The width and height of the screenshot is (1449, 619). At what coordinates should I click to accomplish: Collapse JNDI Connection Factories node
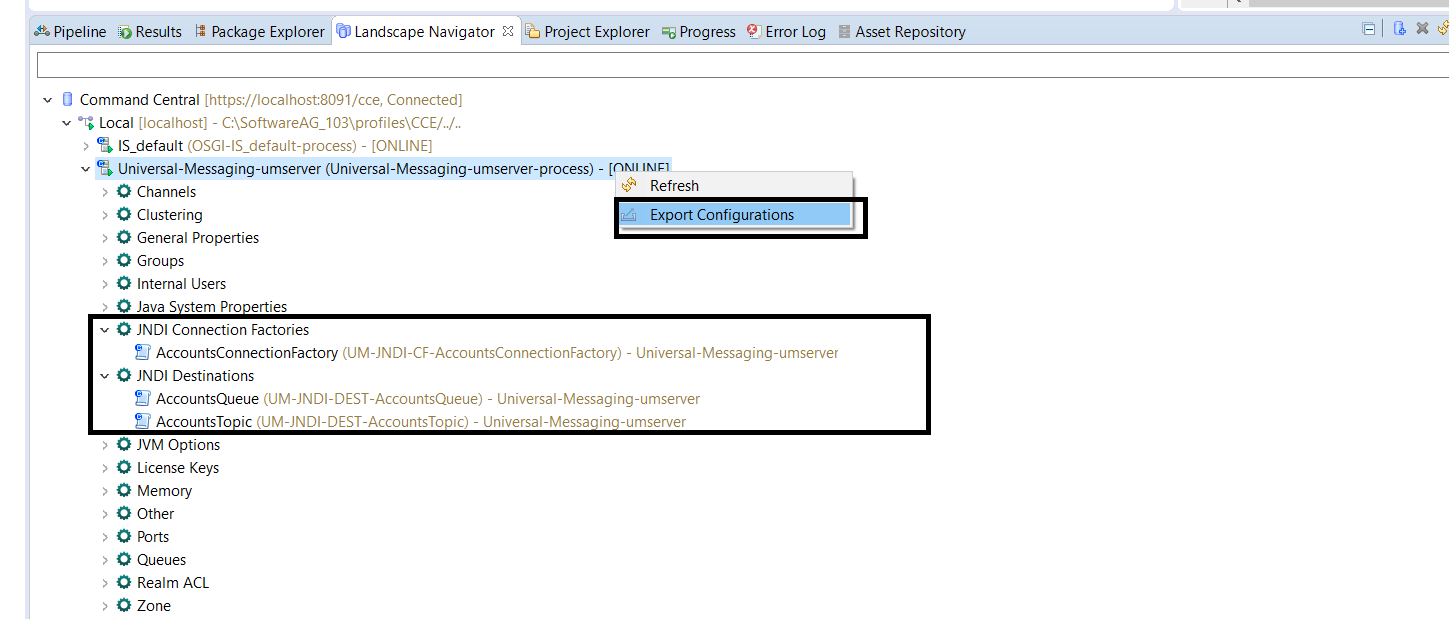click(105, 330)
